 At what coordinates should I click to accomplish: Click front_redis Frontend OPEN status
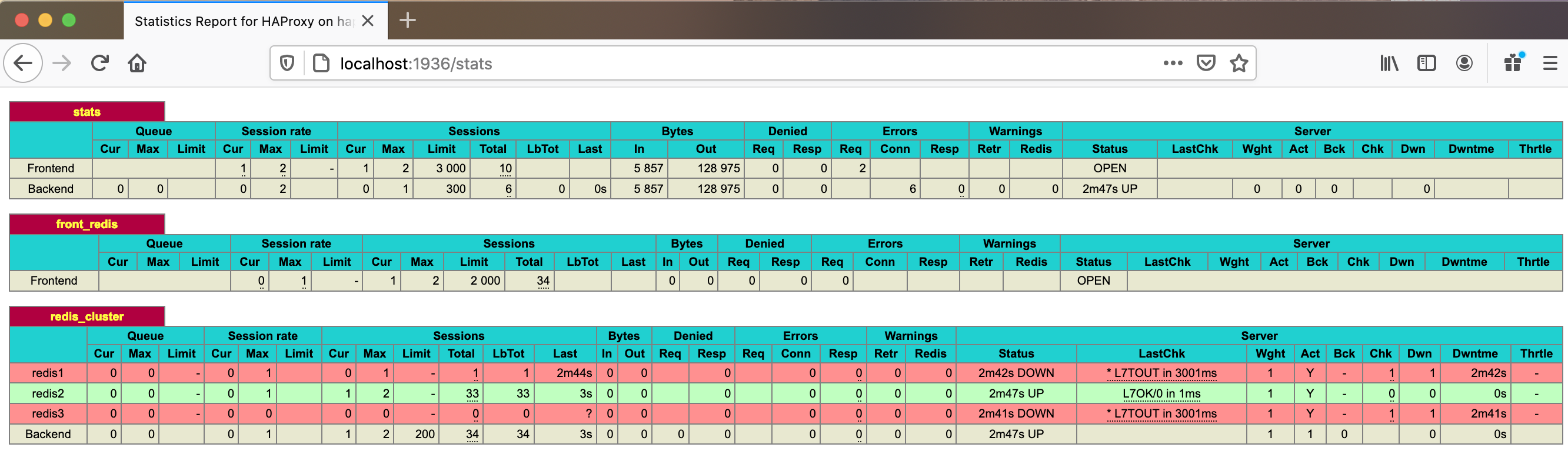(x=1093, y=281)
